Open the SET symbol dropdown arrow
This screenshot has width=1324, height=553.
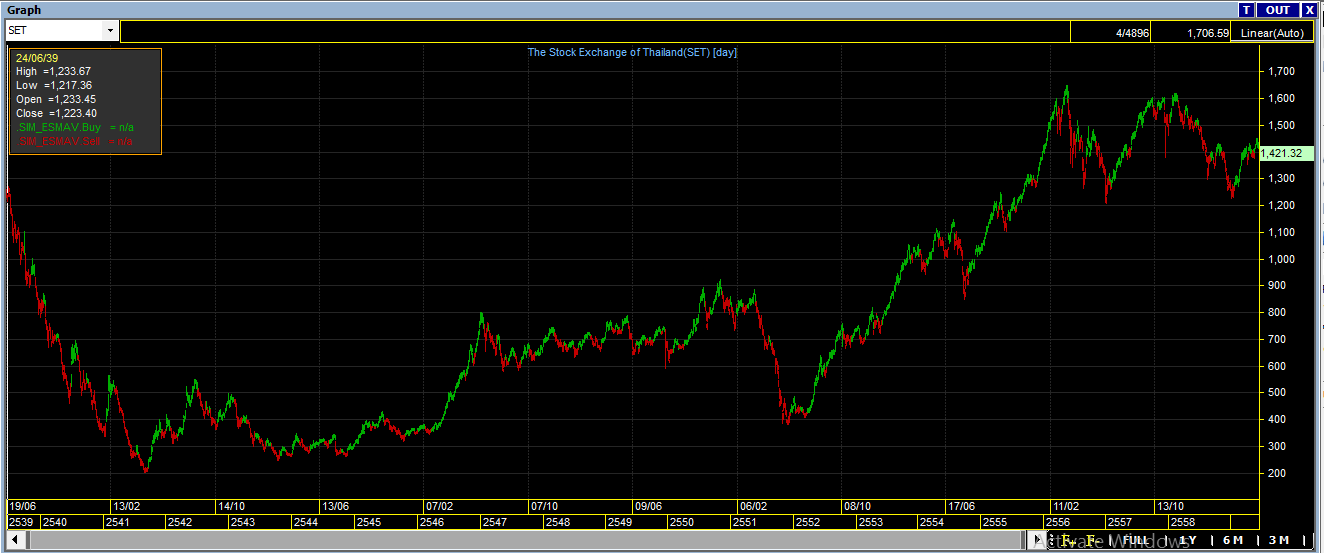tap(110, 31)
